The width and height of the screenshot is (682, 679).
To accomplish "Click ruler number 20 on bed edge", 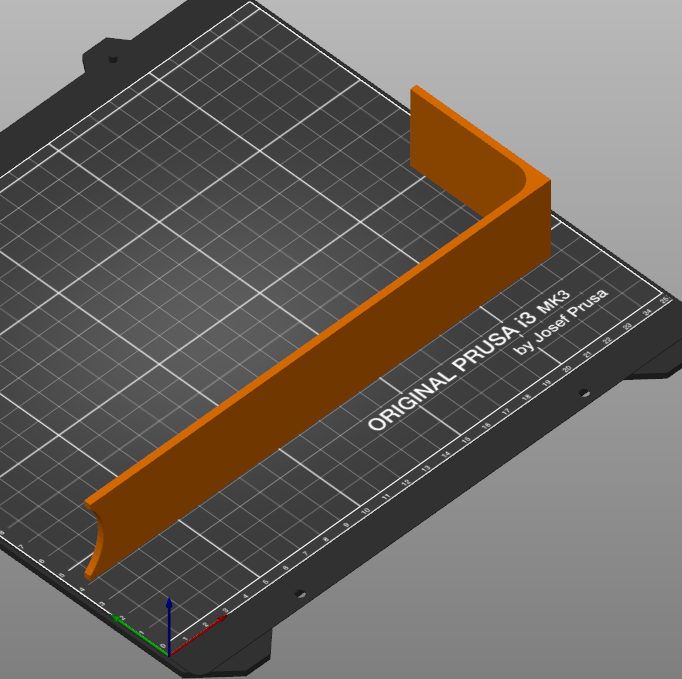I will pyautogui.click(x=567, y=369).
